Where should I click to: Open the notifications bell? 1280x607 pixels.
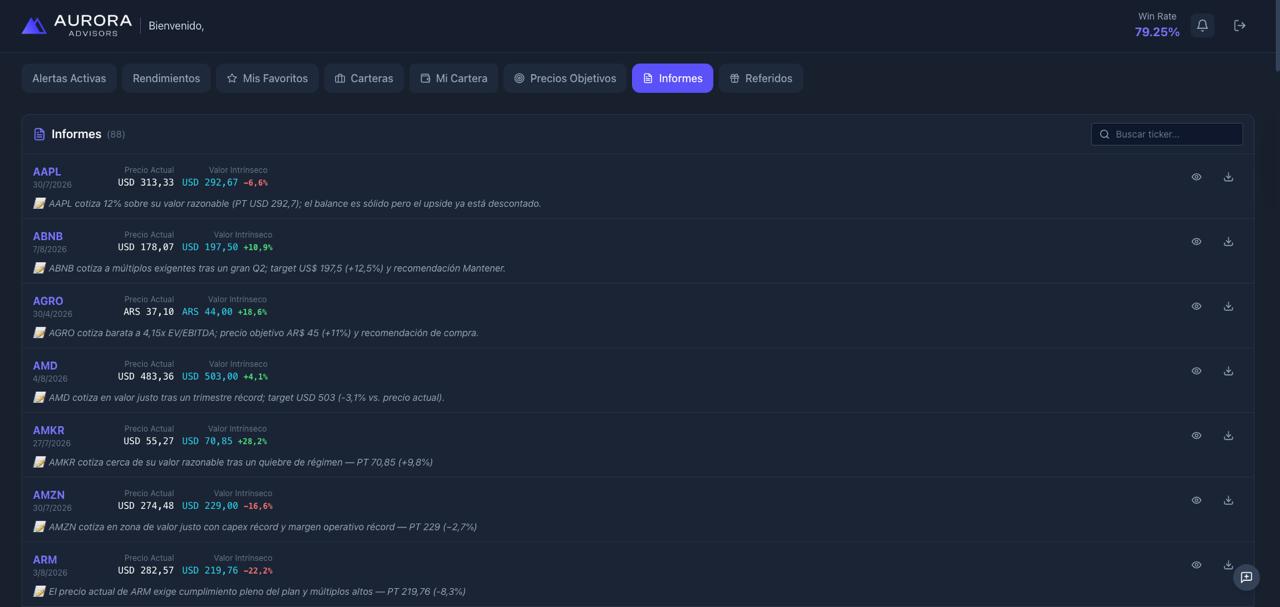[1202, 26]
